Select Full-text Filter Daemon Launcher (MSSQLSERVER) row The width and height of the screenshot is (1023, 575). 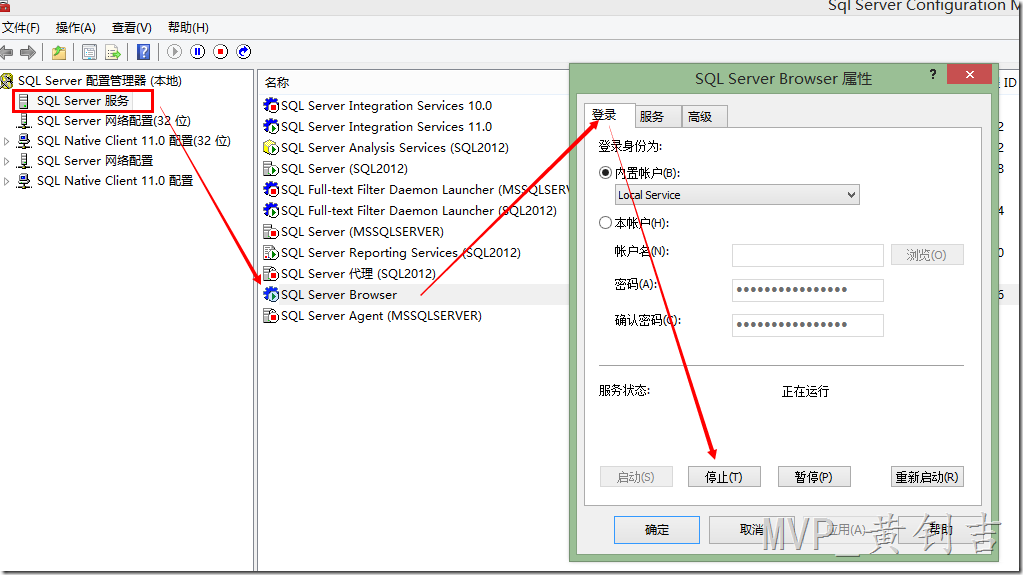pyautogui.click(x=415, y=190)
